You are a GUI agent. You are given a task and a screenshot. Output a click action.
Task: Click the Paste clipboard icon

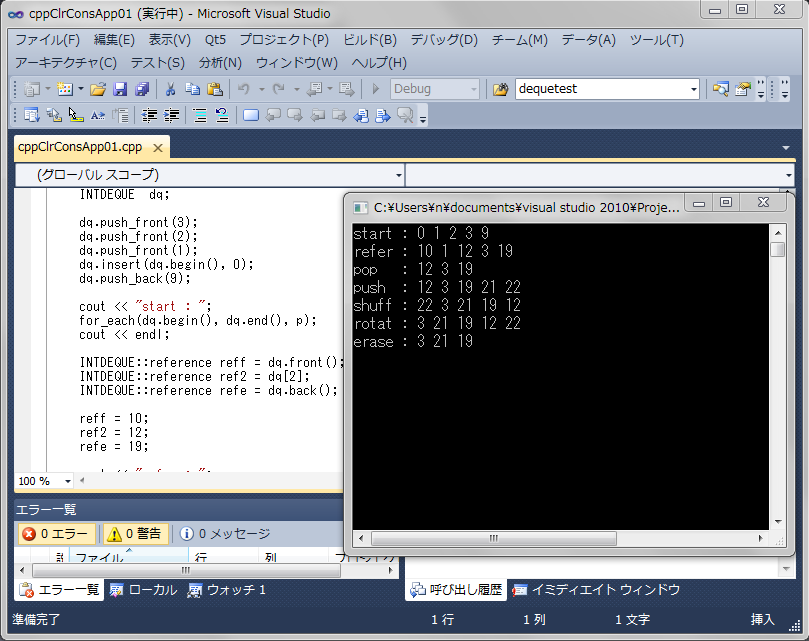(214, 89)
